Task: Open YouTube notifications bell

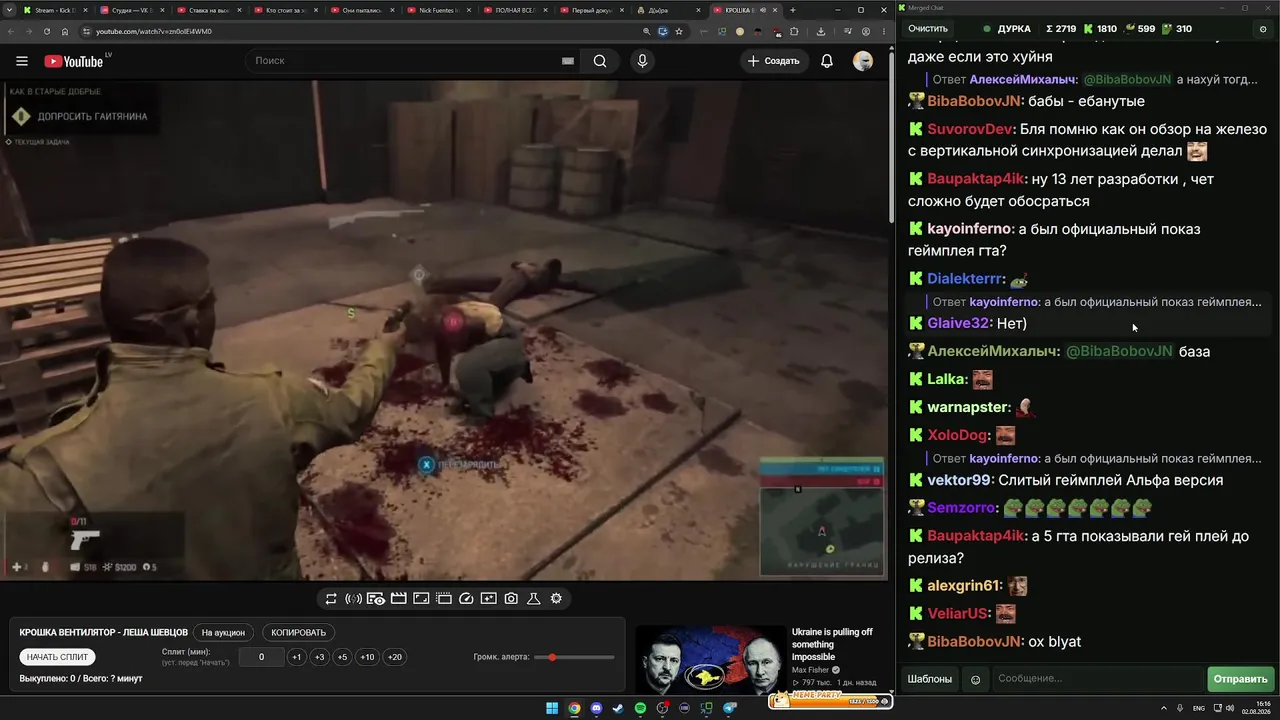Action: coord(827,61)
